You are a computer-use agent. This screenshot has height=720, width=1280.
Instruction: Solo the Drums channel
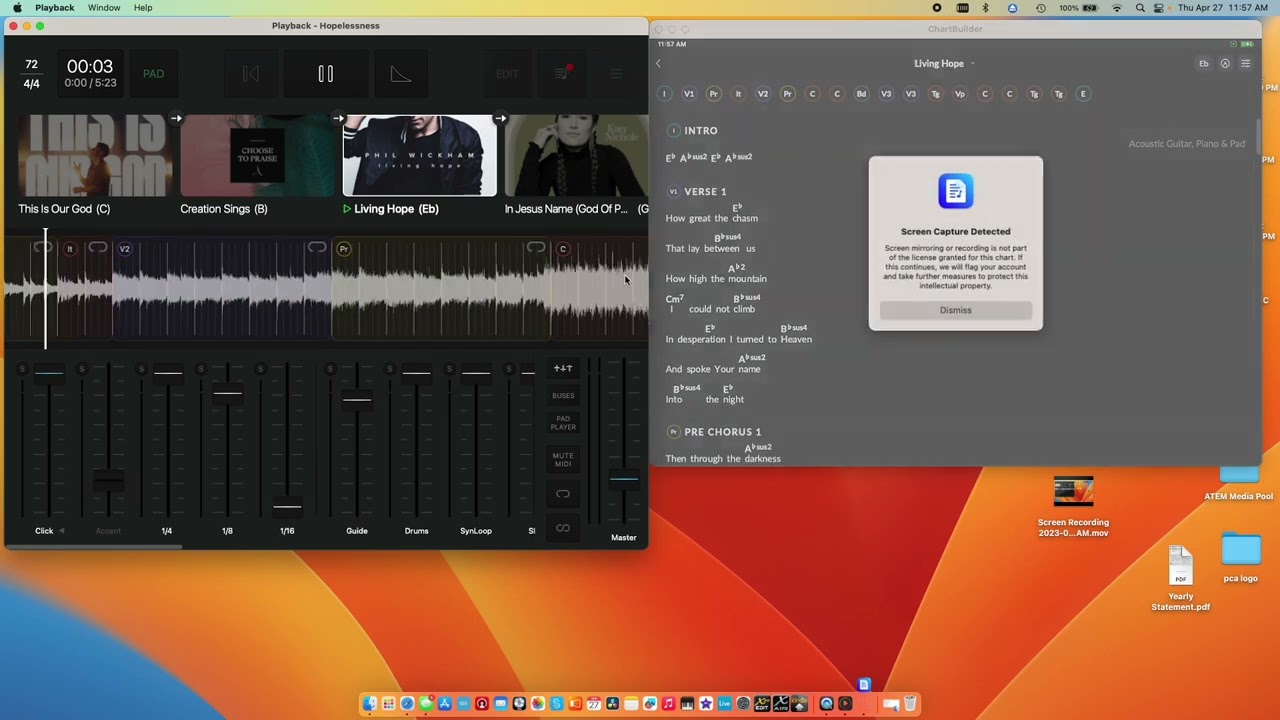click(x=390, y=370)
